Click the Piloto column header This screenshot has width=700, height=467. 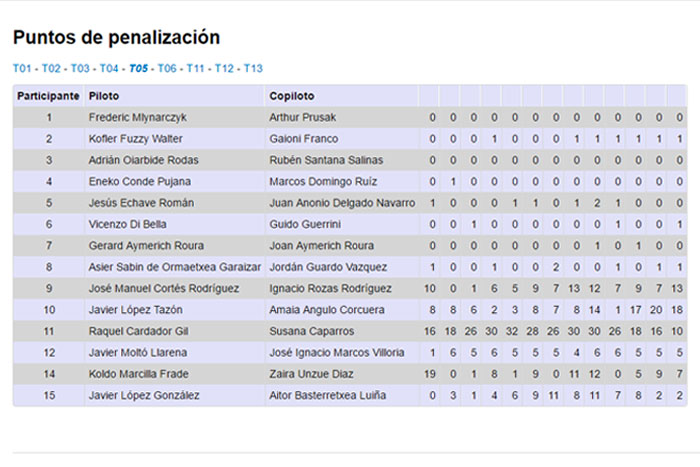(103, 96)
